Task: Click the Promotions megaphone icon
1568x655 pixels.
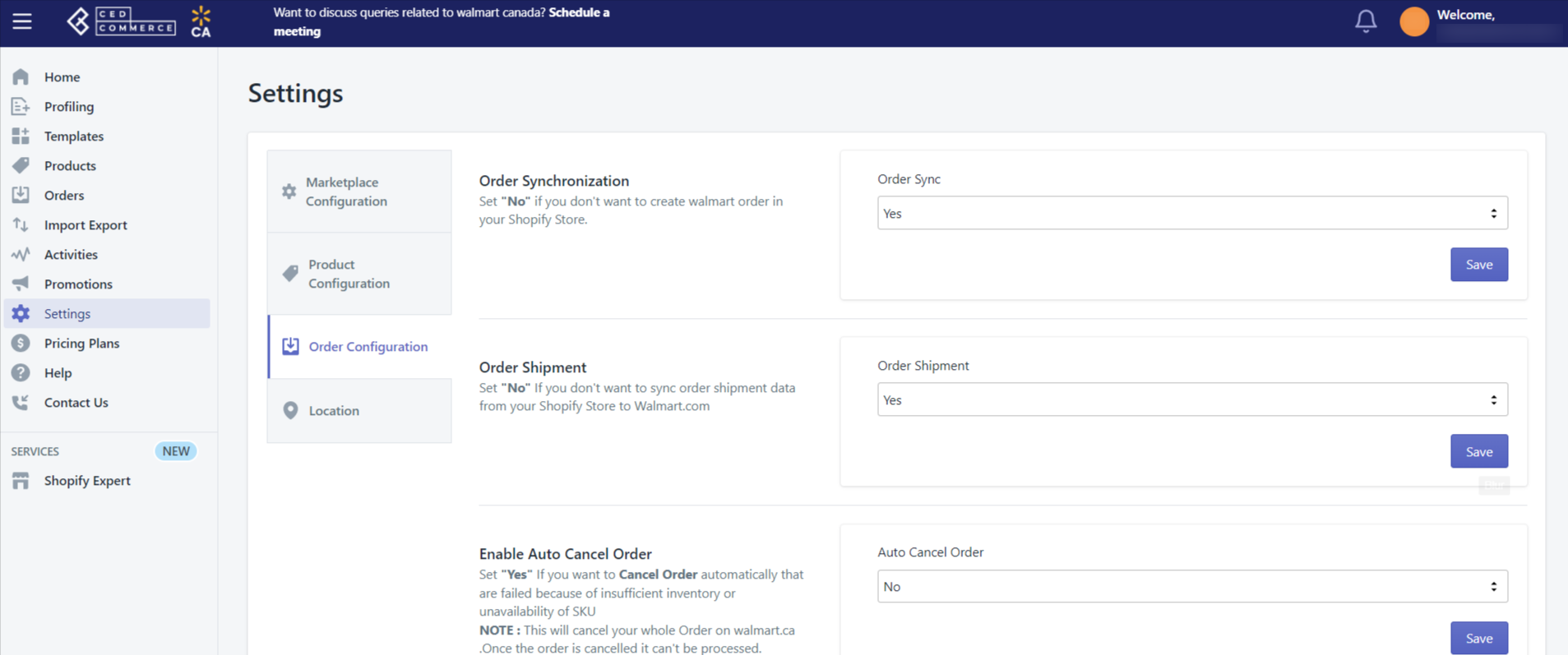Action: click(x=21, y=284)
